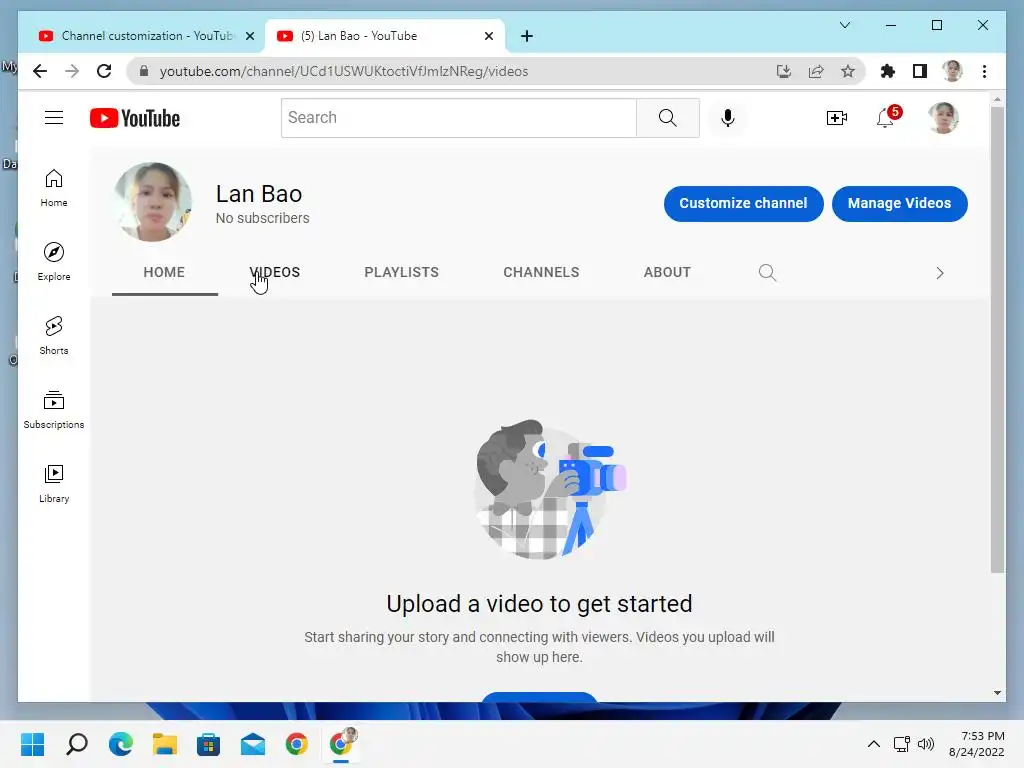Click the search magnifier button
Viewport: 1024px width, 768px height.
[667, 118]
